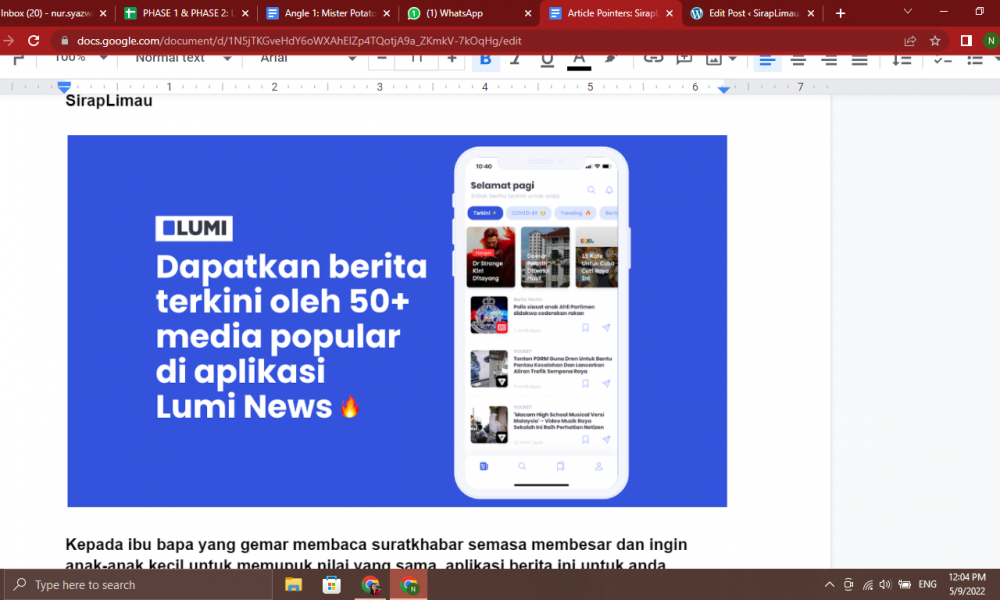Open the Normal text styles dropdown
This screenshot has height=600, width=1000.
point(182,59)
